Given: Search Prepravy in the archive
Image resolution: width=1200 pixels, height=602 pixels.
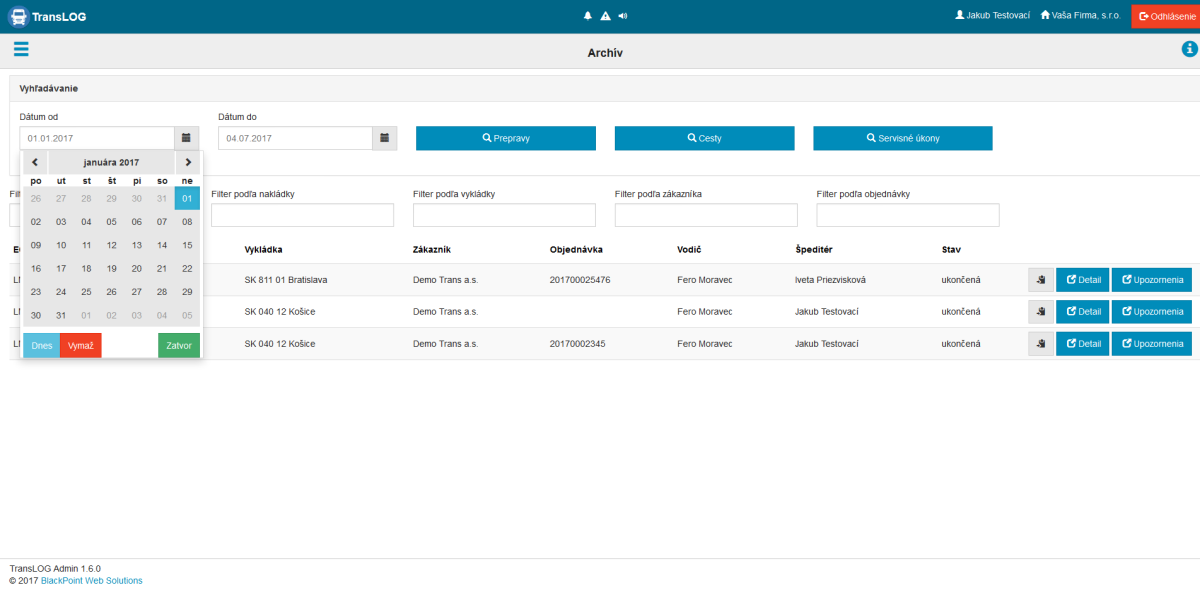Looking at the screenshot, I should (505, 138).
